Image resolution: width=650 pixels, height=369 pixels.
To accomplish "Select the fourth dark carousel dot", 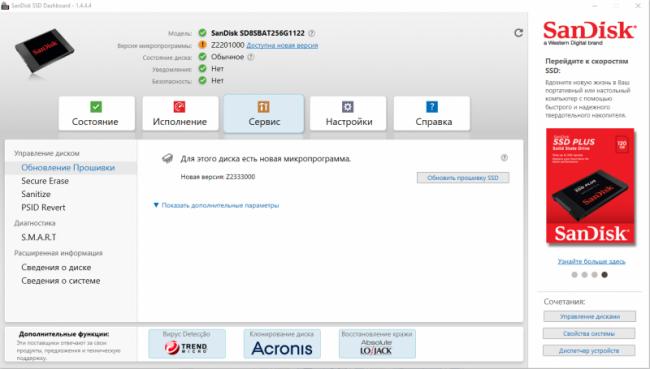I will click(x=604, y=274).
